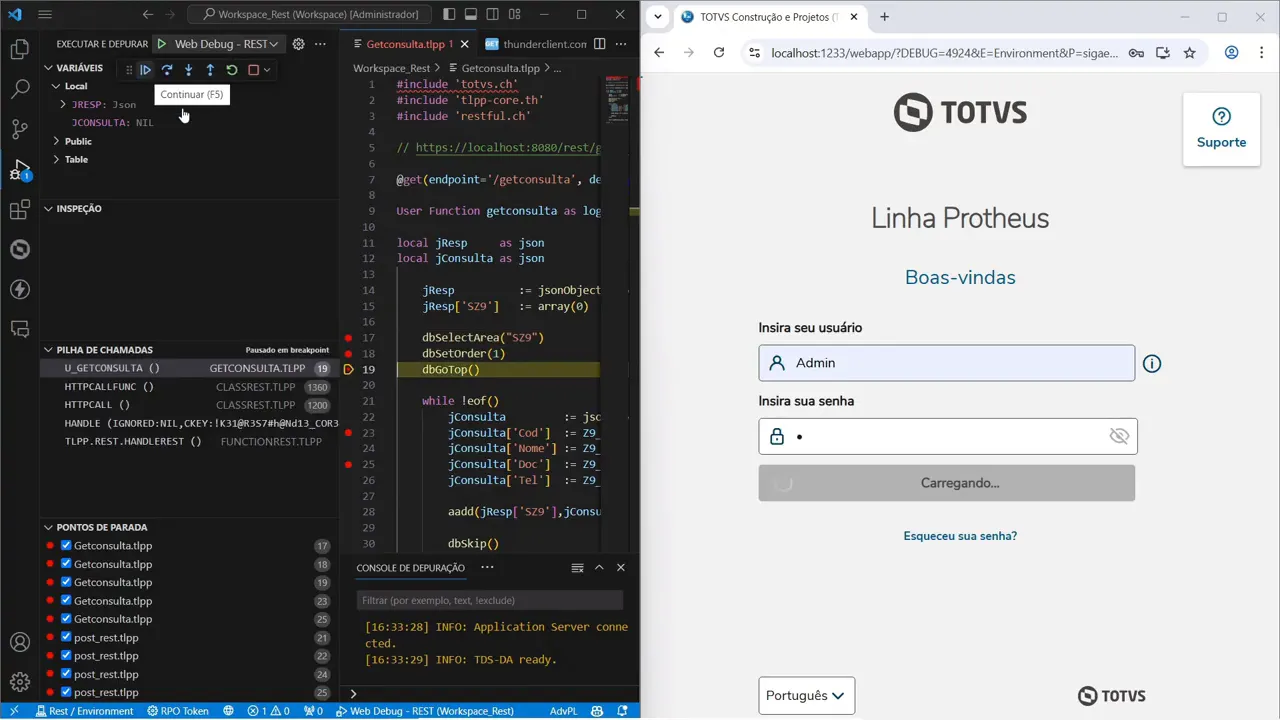
Task: Expand the JRESP variable node
Action: [63, 104]
